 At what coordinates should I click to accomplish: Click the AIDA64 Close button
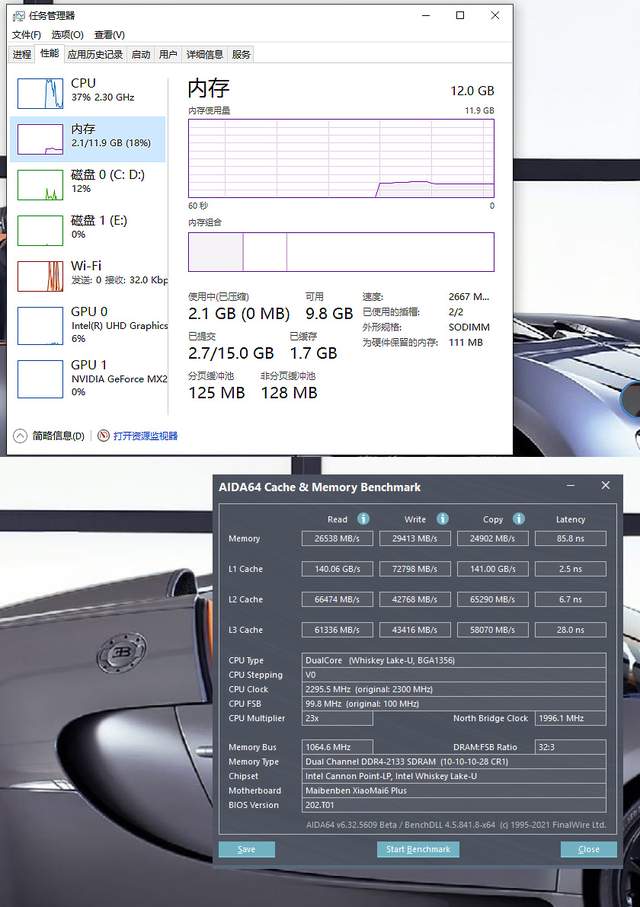[x=588, y=849]
